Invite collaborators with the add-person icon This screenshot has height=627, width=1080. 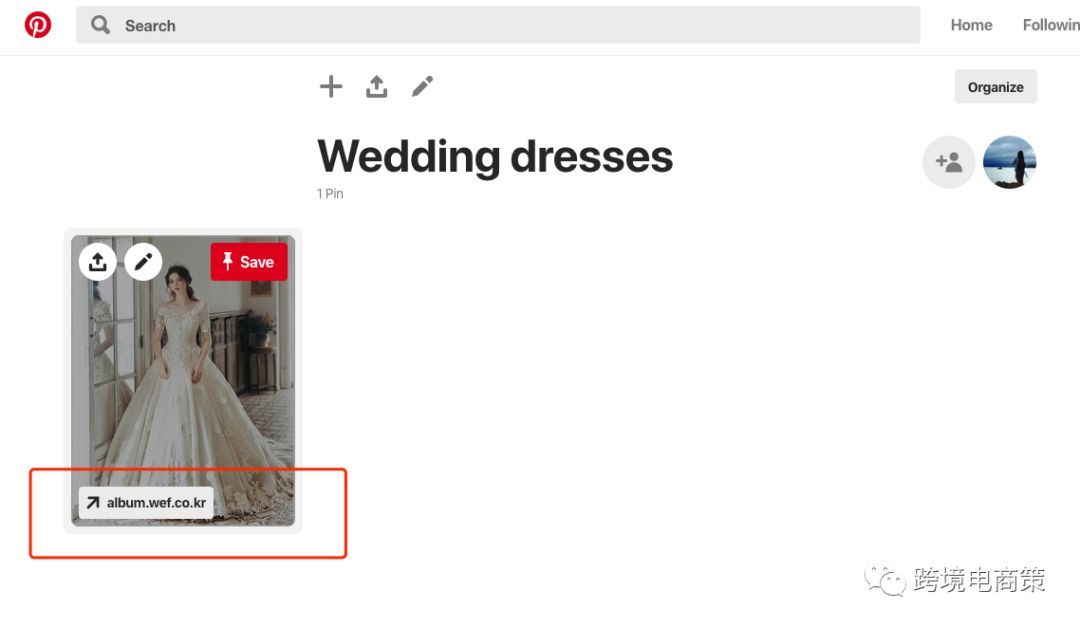[948, 162]
